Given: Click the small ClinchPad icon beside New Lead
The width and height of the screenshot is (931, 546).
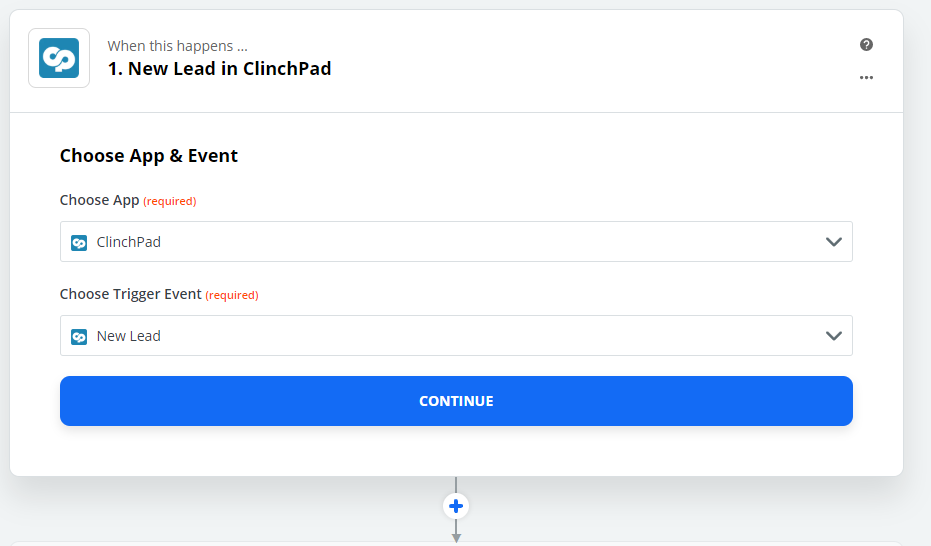Looking at the screenshot, I should pos(79,337).
